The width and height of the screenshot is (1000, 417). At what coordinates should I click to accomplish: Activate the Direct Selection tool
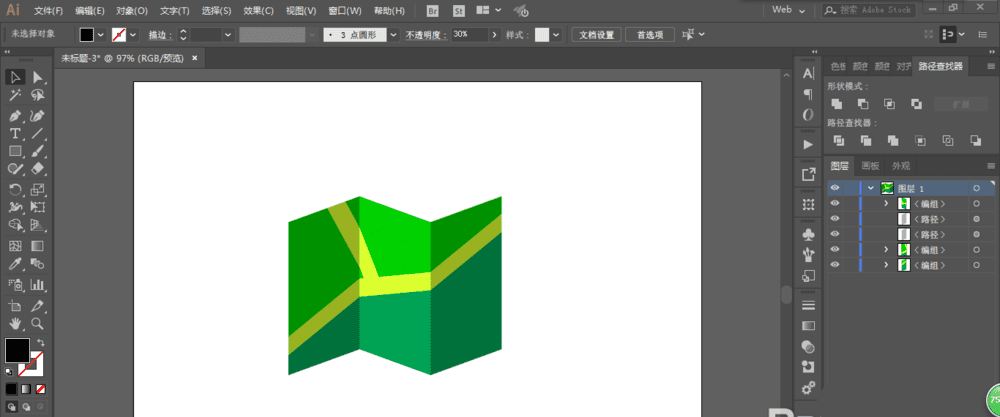pyautogui.click(x=38, y=77)
